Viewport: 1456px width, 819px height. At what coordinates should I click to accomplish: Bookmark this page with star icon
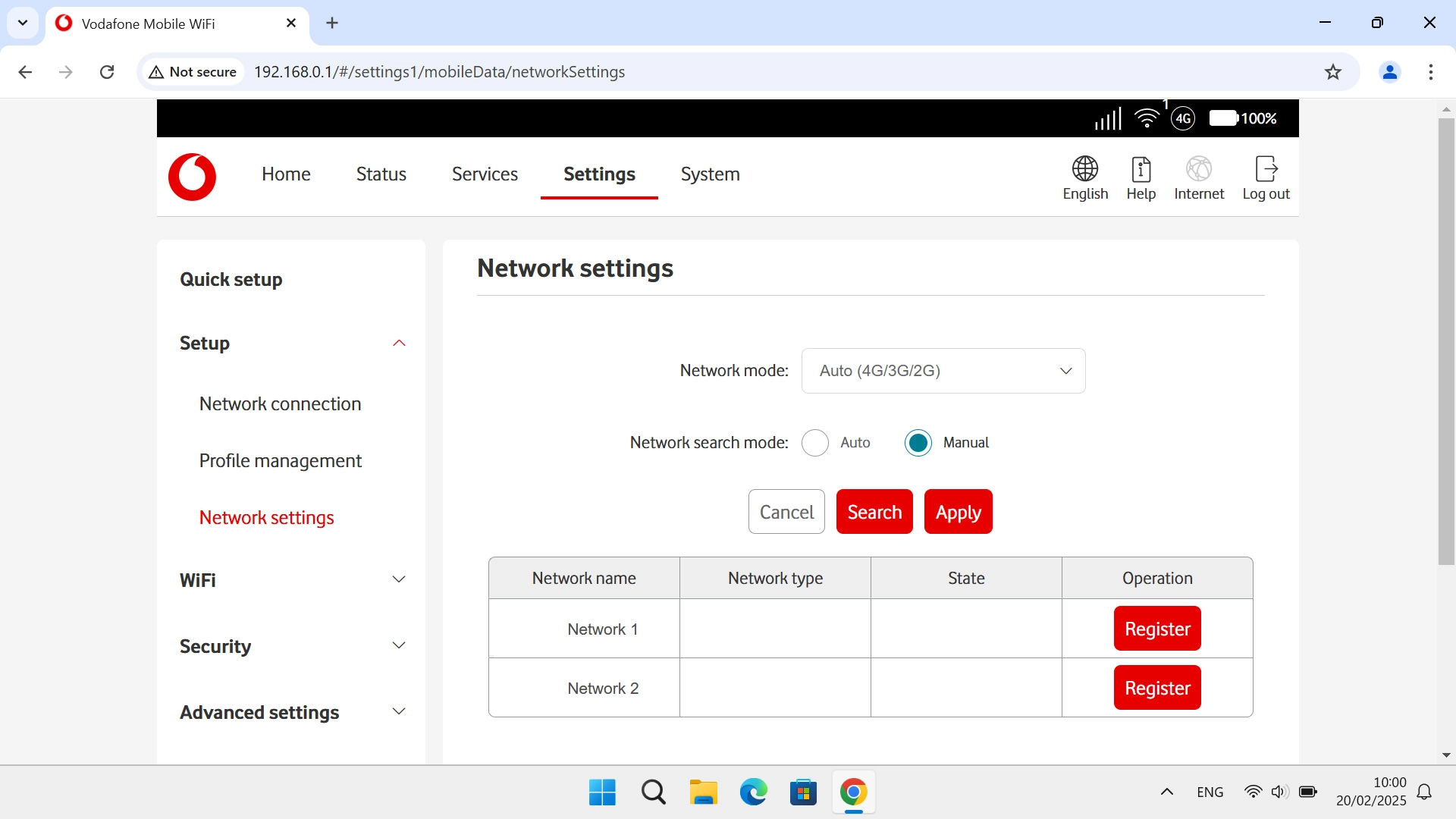point(1332,72)
